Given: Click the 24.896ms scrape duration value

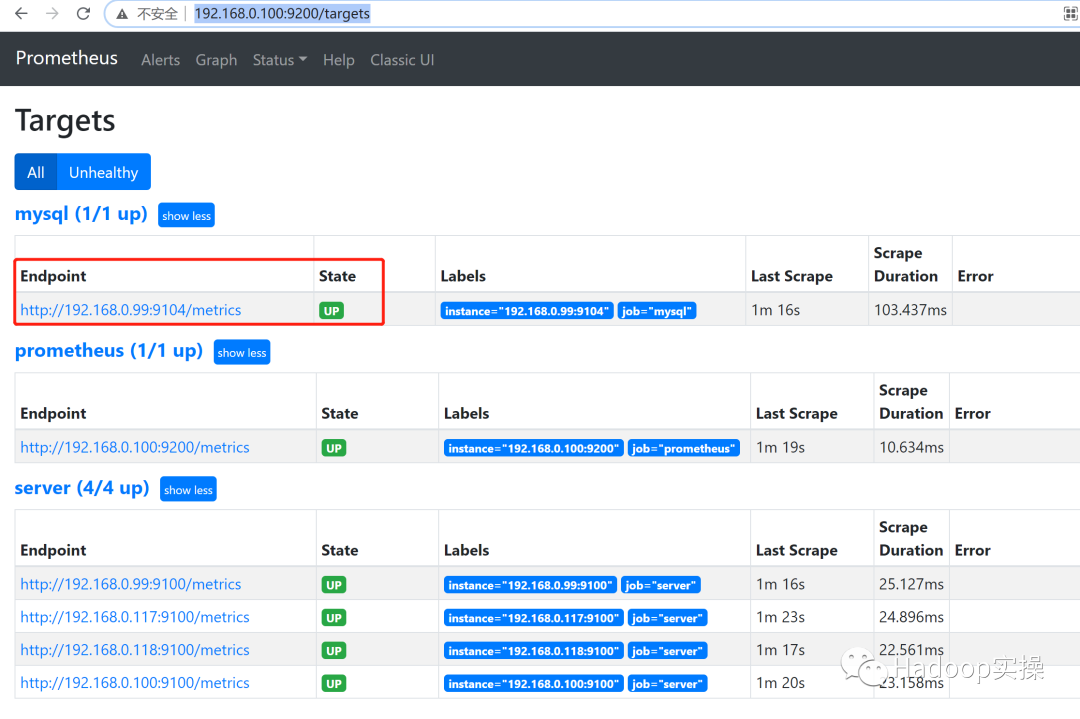Looking at the screenshot, I should pyautogui.click(x=911, y=617).
